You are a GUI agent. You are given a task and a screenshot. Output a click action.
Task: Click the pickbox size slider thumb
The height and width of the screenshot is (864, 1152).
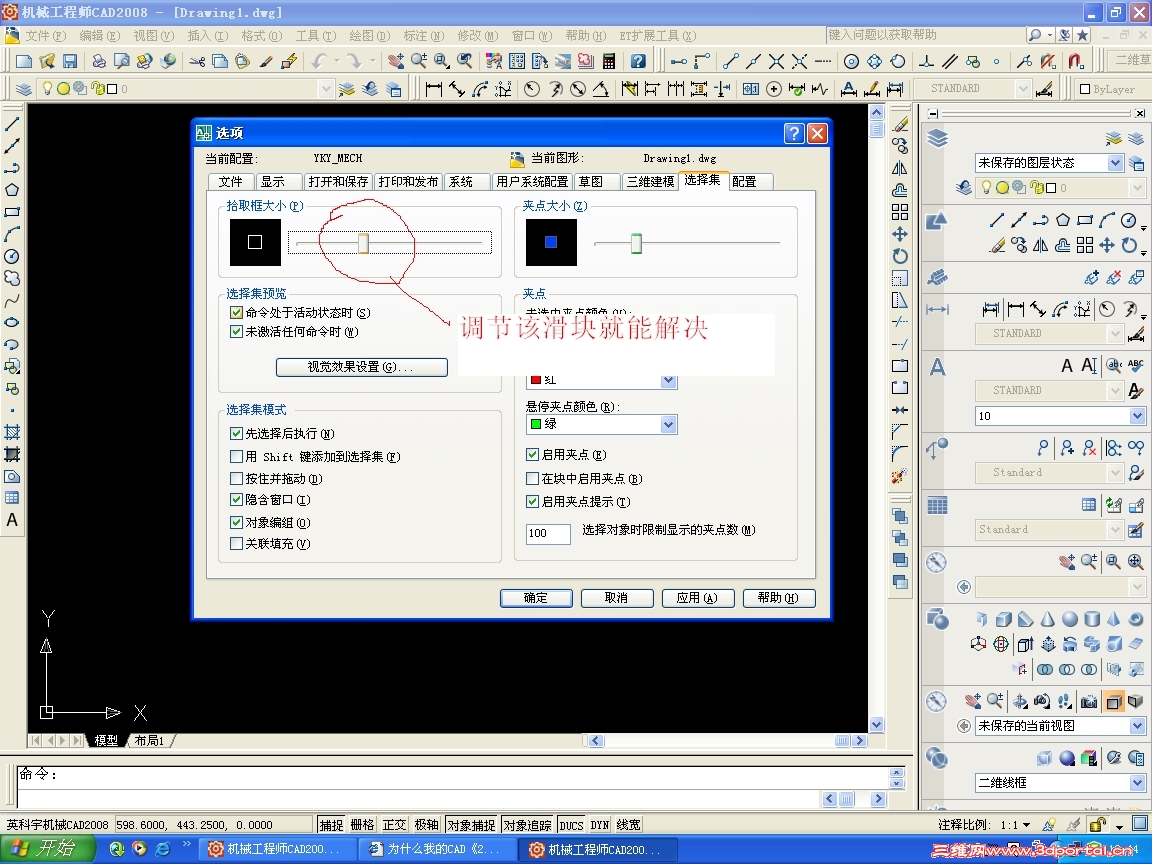(363, 242)
